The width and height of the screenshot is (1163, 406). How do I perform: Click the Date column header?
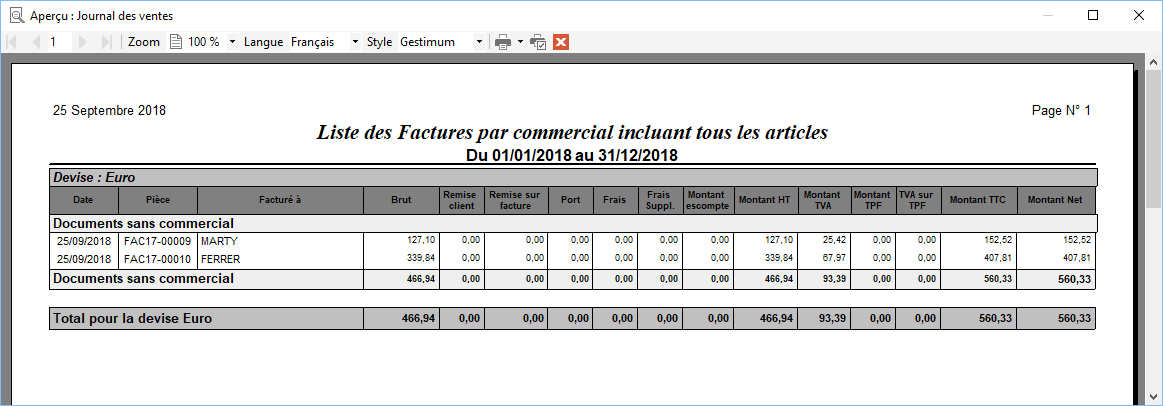coord(83,200)
